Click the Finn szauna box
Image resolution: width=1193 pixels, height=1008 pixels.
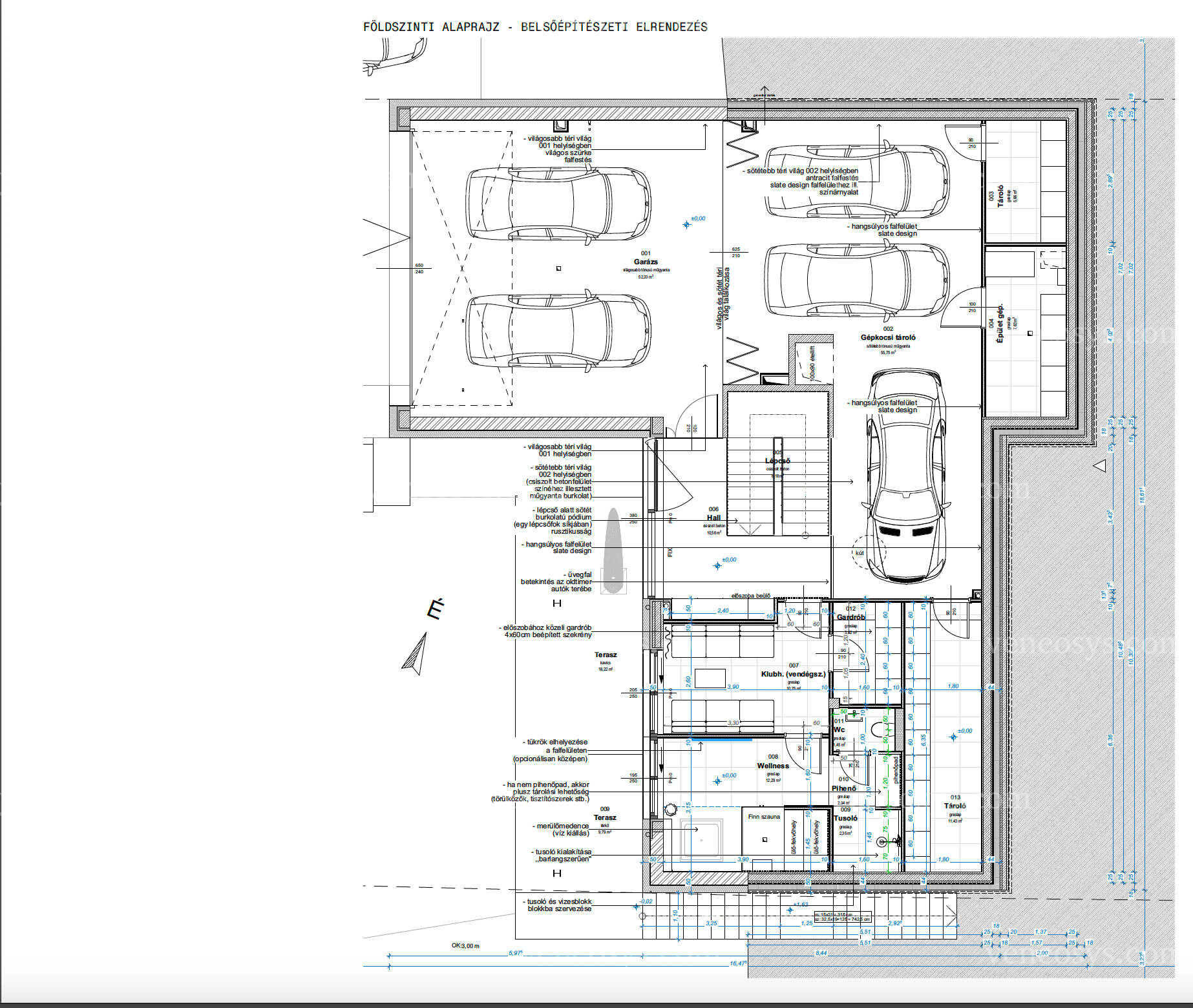tap(763, 832)
